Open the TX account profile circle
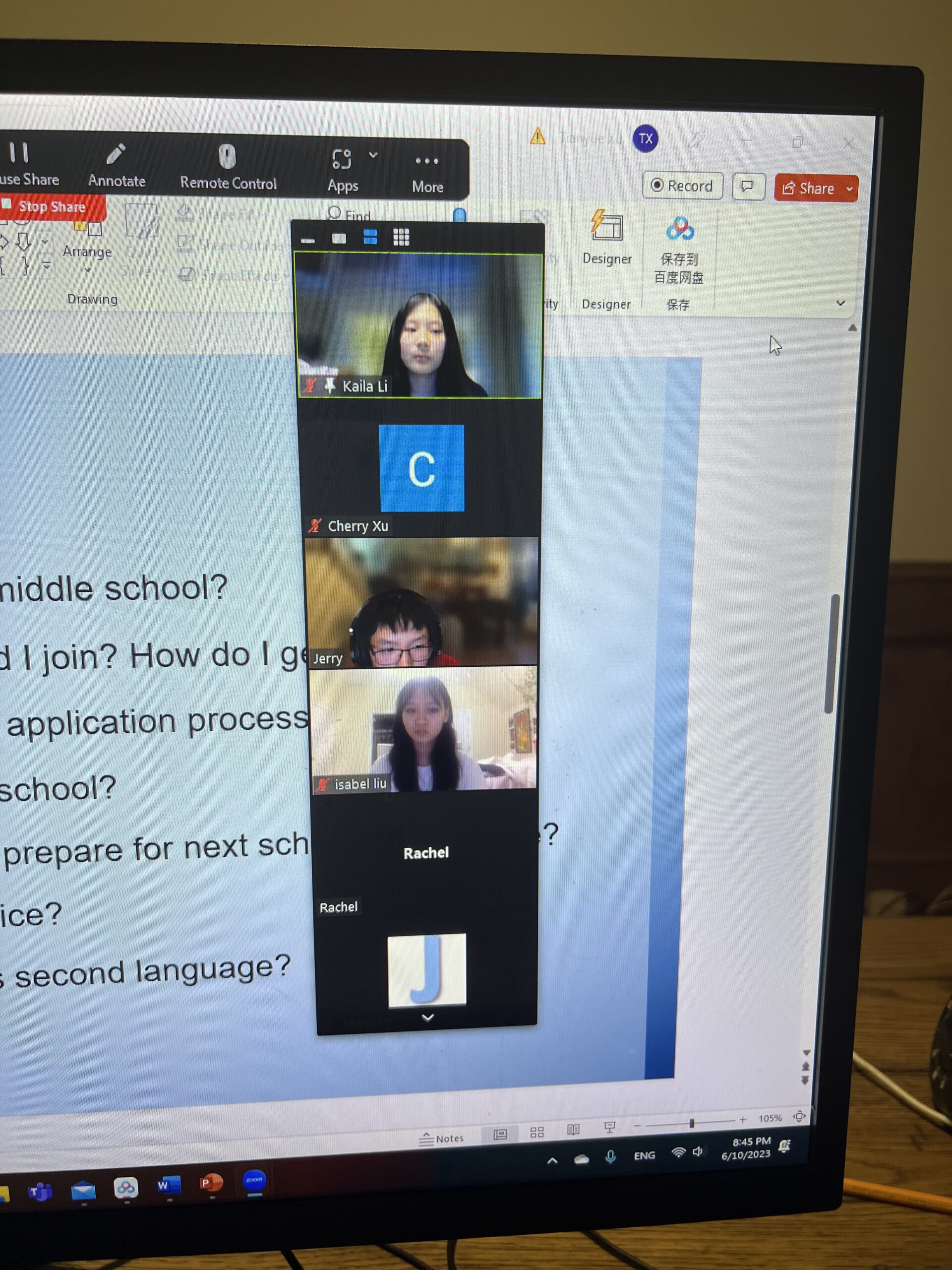The image size is (952, 1270). [x=645, y=138]
